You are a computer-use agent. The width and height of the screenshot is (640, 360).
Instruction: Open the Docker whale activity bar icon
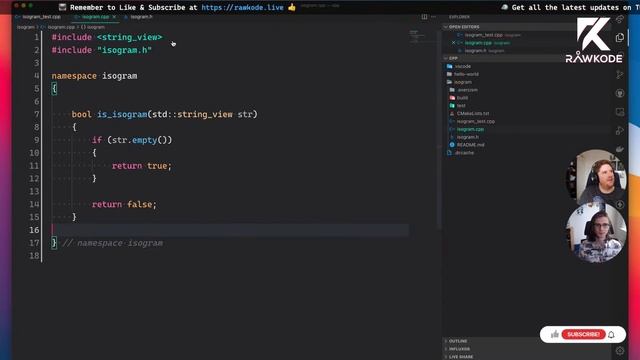point(620,149)
